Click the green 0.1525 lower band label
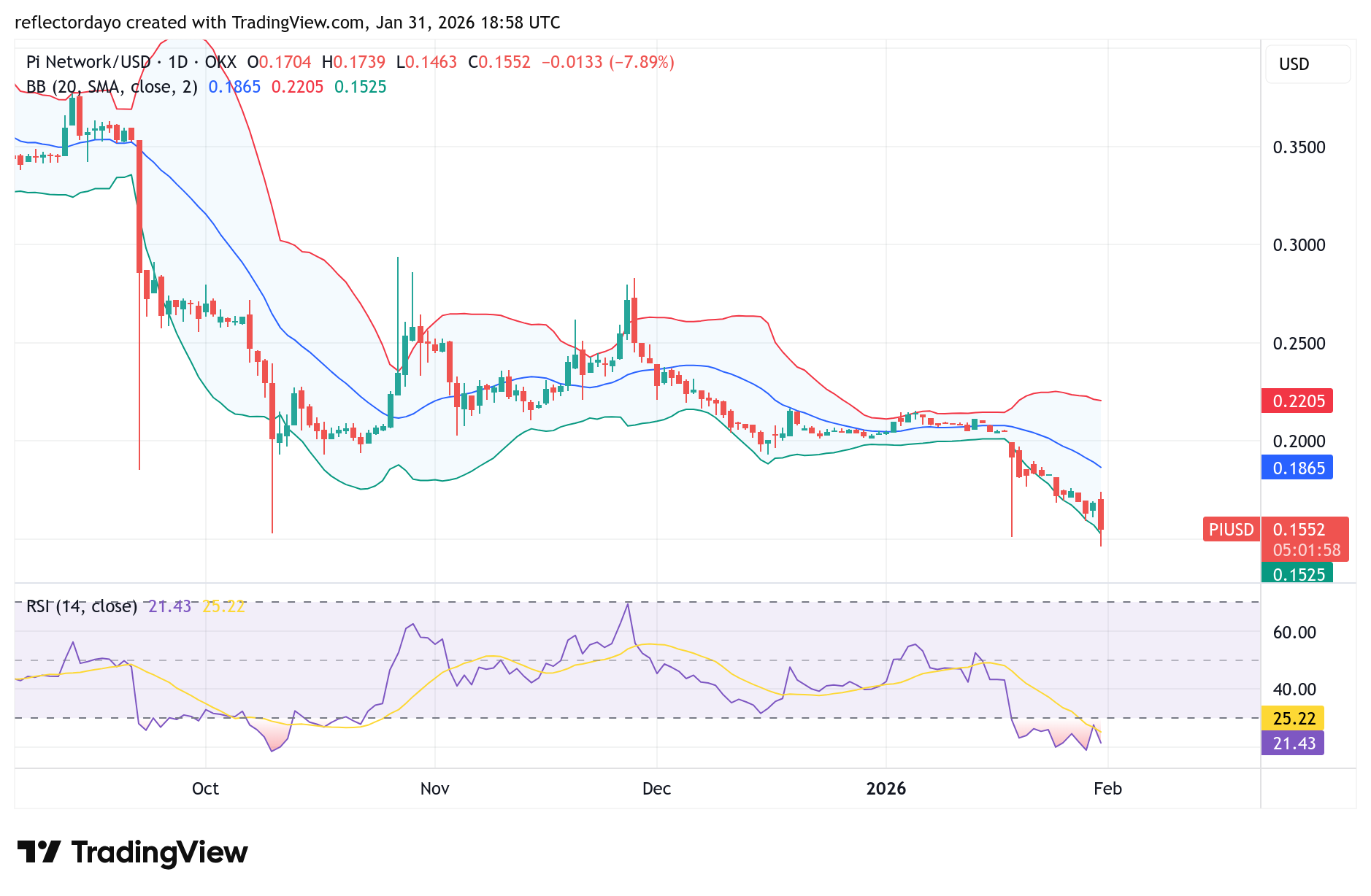The height and width of the screenshot is (896, 1371). [1297, 573]
